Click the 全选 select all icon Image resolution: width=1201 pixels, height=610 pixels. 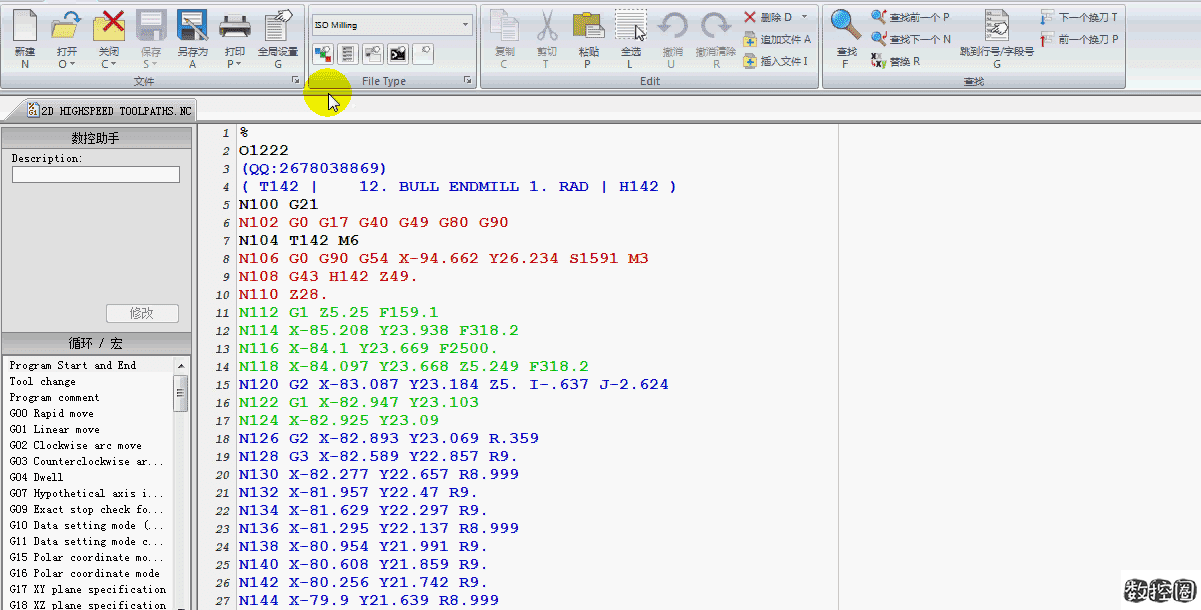(x=631, y=28)
